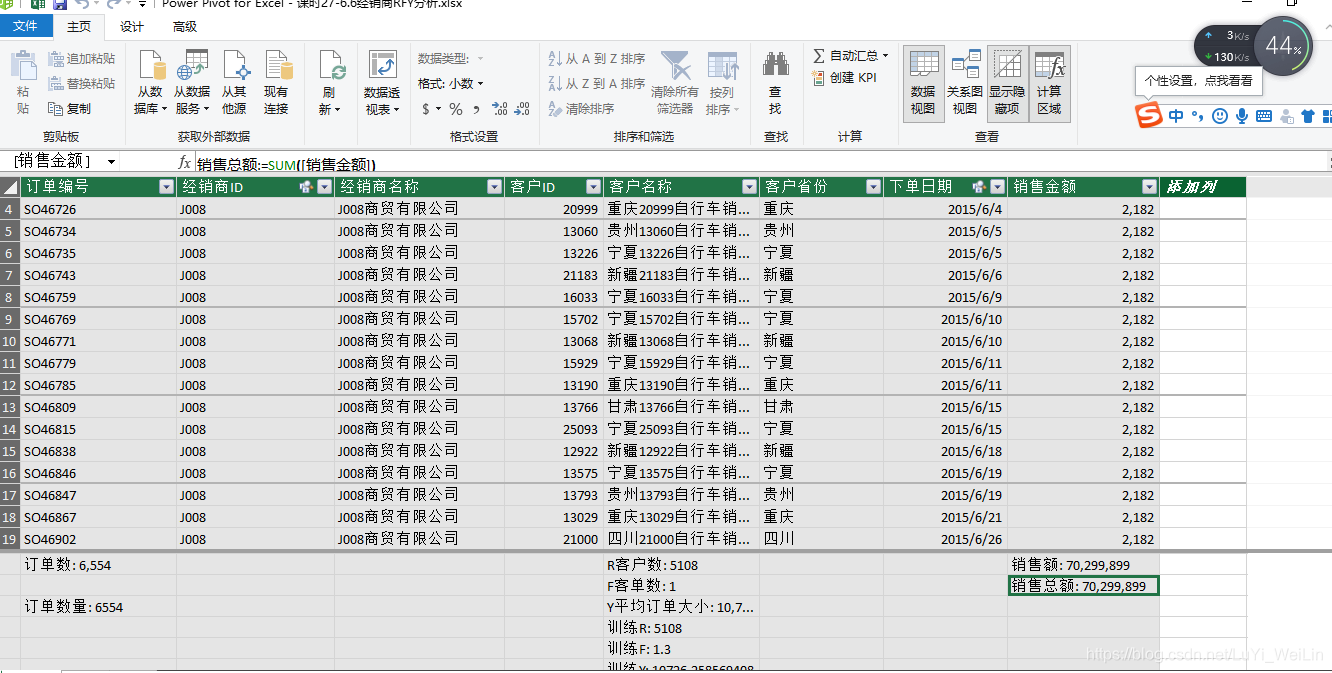Open filter dropdown on 客户ID column
This screenshot has width=1332, height=673.
point(593,187)
